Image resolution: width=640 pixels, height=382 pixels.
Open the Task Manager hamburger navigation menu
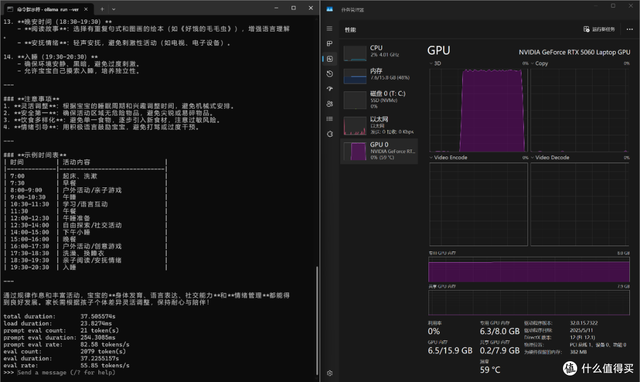pyautogui.click(x=329, y=29)
